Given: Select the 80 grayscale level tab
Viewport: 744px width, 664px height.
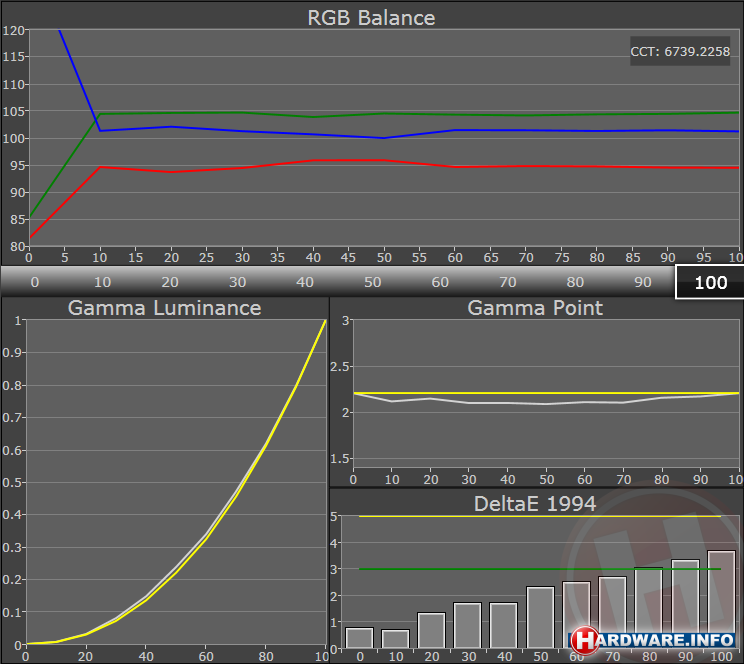Looking at the screenshot, I should [x=575, y=282].
